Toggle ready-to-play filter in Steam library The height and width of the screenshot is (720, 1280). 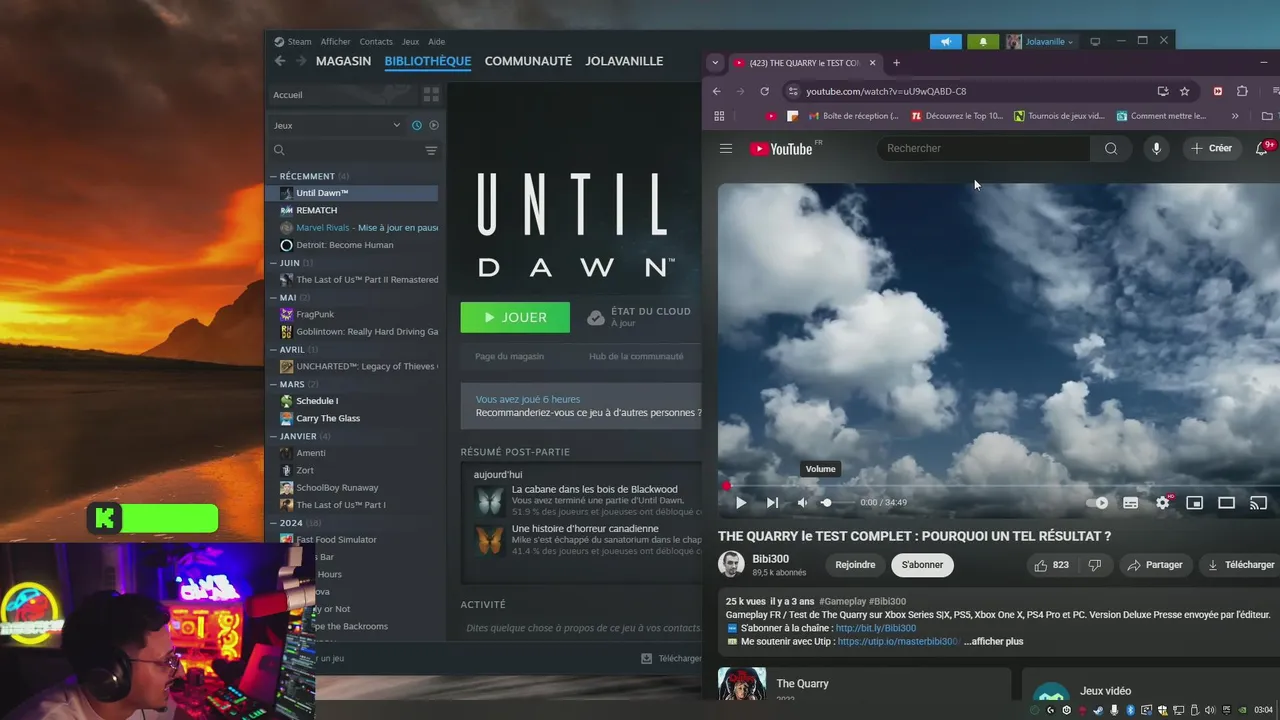tap(434, 125)
